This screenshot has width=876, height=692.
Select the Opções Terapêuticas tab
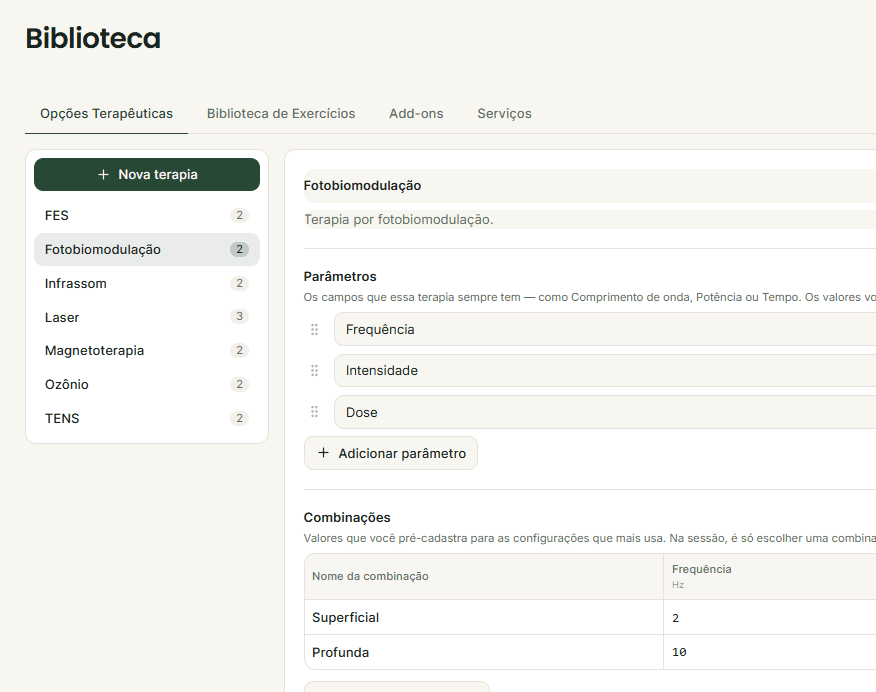(106, 113)
